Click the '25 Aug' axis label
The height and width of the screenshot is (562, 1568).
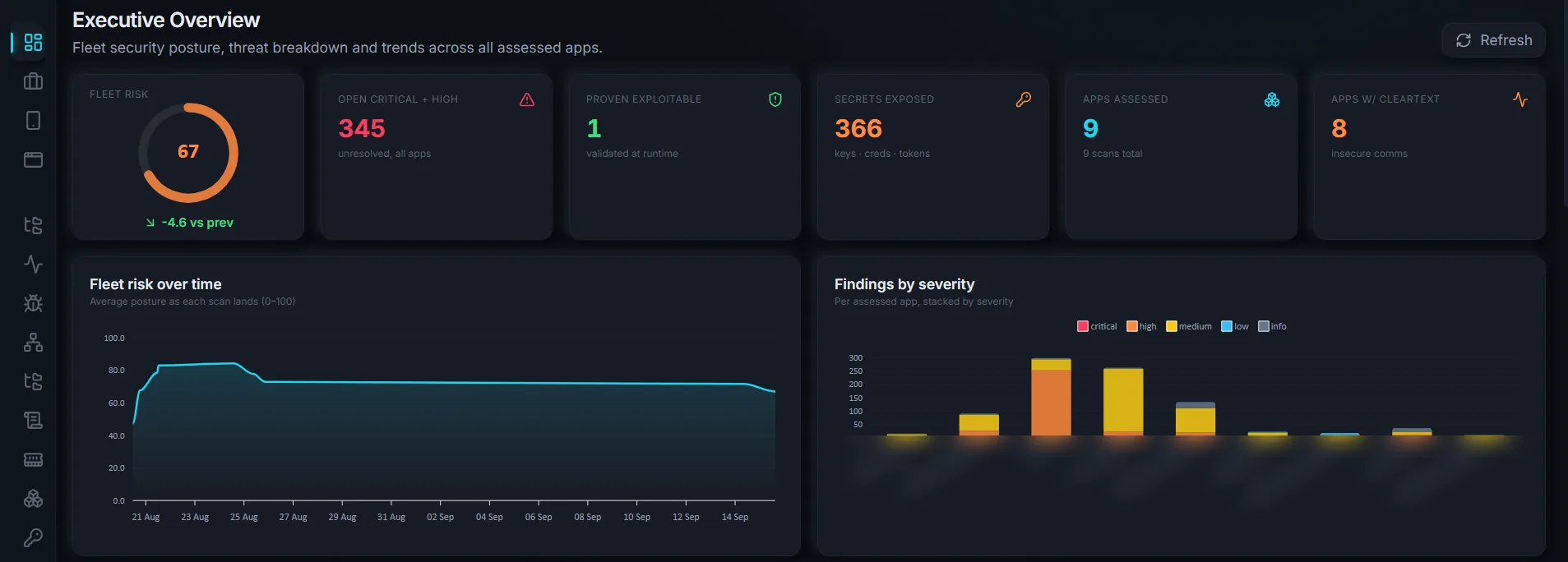(244, 517)
